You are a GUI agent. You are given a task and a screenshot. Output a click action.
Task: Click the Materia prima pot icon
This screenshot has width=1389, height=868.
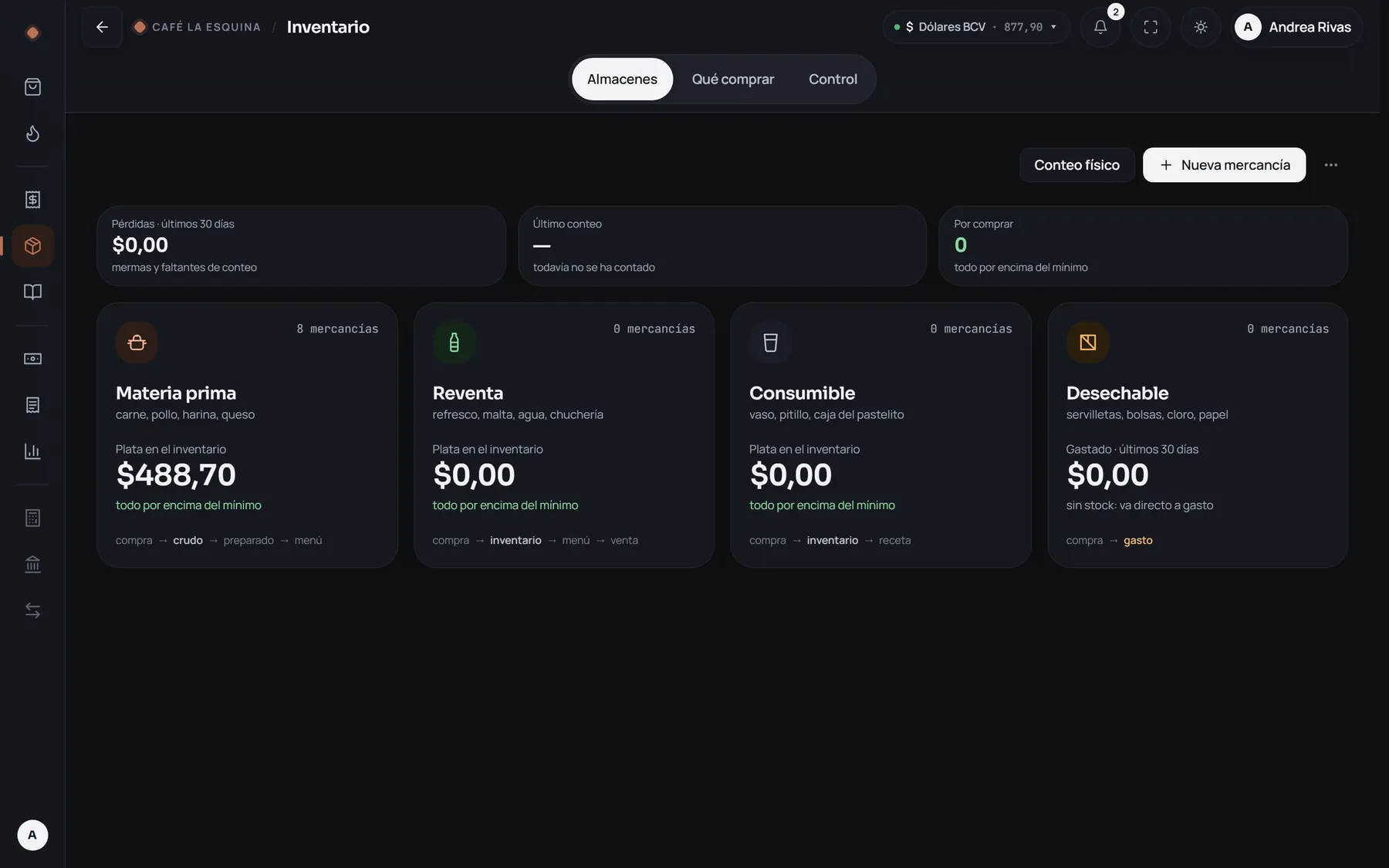(x=137, y=342)
